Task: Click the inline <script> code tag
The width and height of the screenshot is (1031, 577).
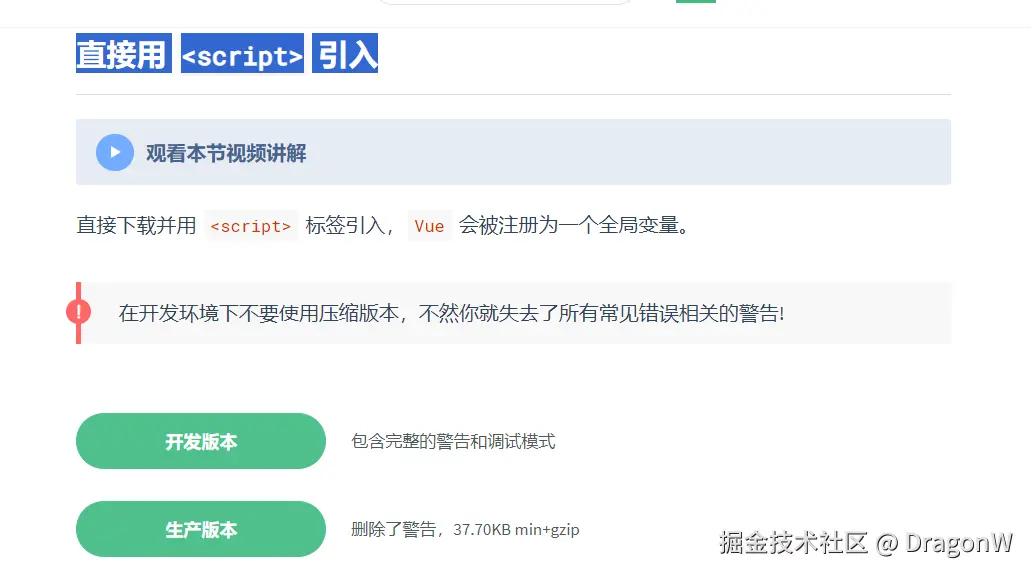Action: [x=251, y=226]
